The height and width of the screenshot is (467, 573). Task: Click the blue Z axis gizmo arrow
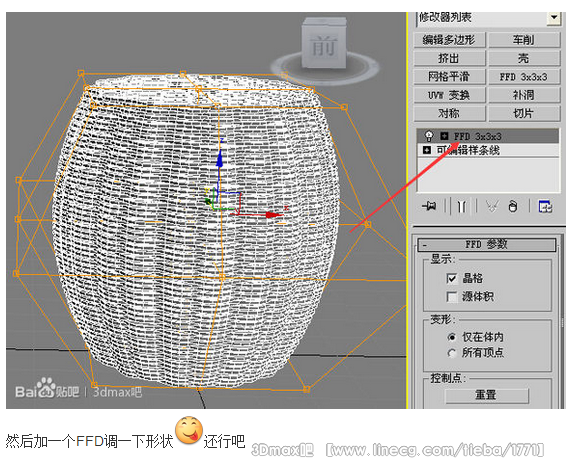219,159
